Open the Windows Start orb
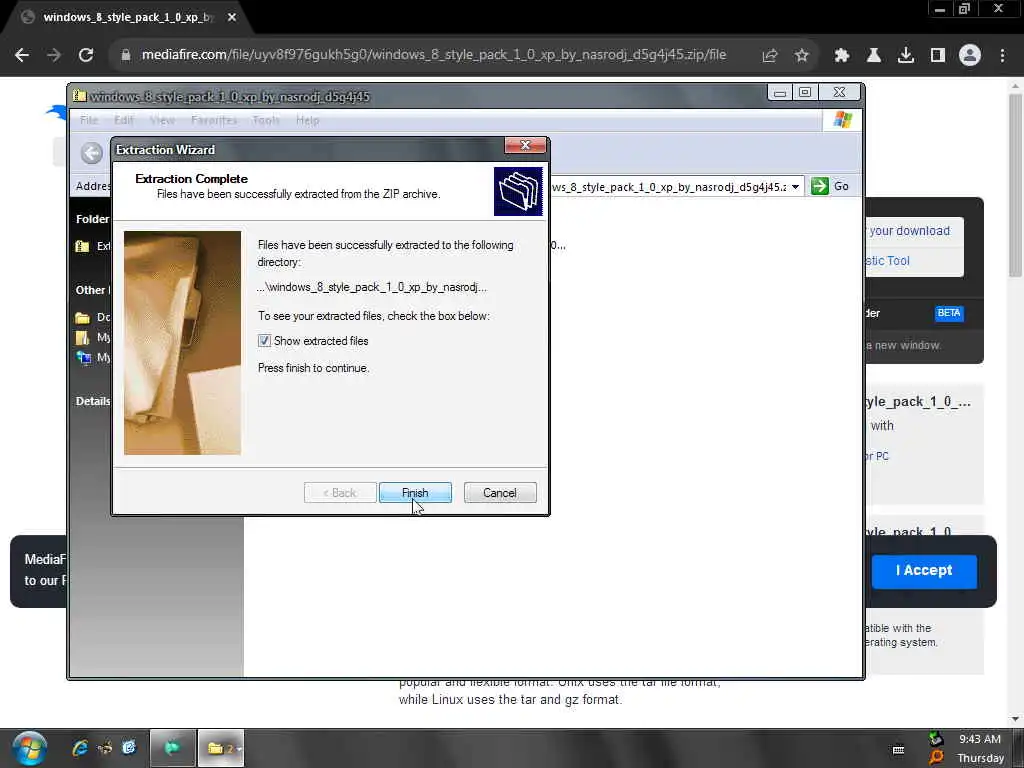Image resolution: width=1024 pixels, height=768 pixels. 29,748
